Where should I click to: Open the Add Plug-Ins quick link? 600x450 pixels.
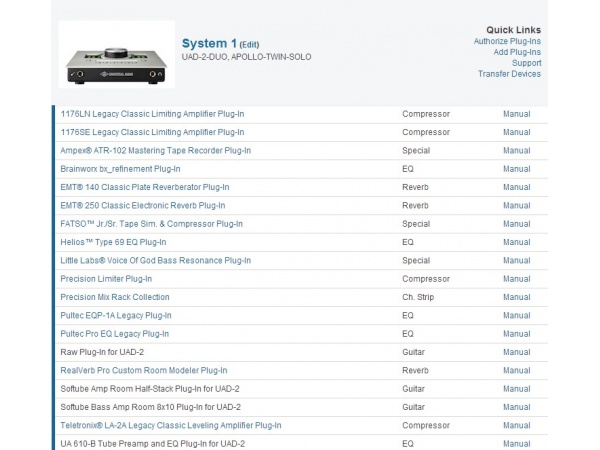517,52
